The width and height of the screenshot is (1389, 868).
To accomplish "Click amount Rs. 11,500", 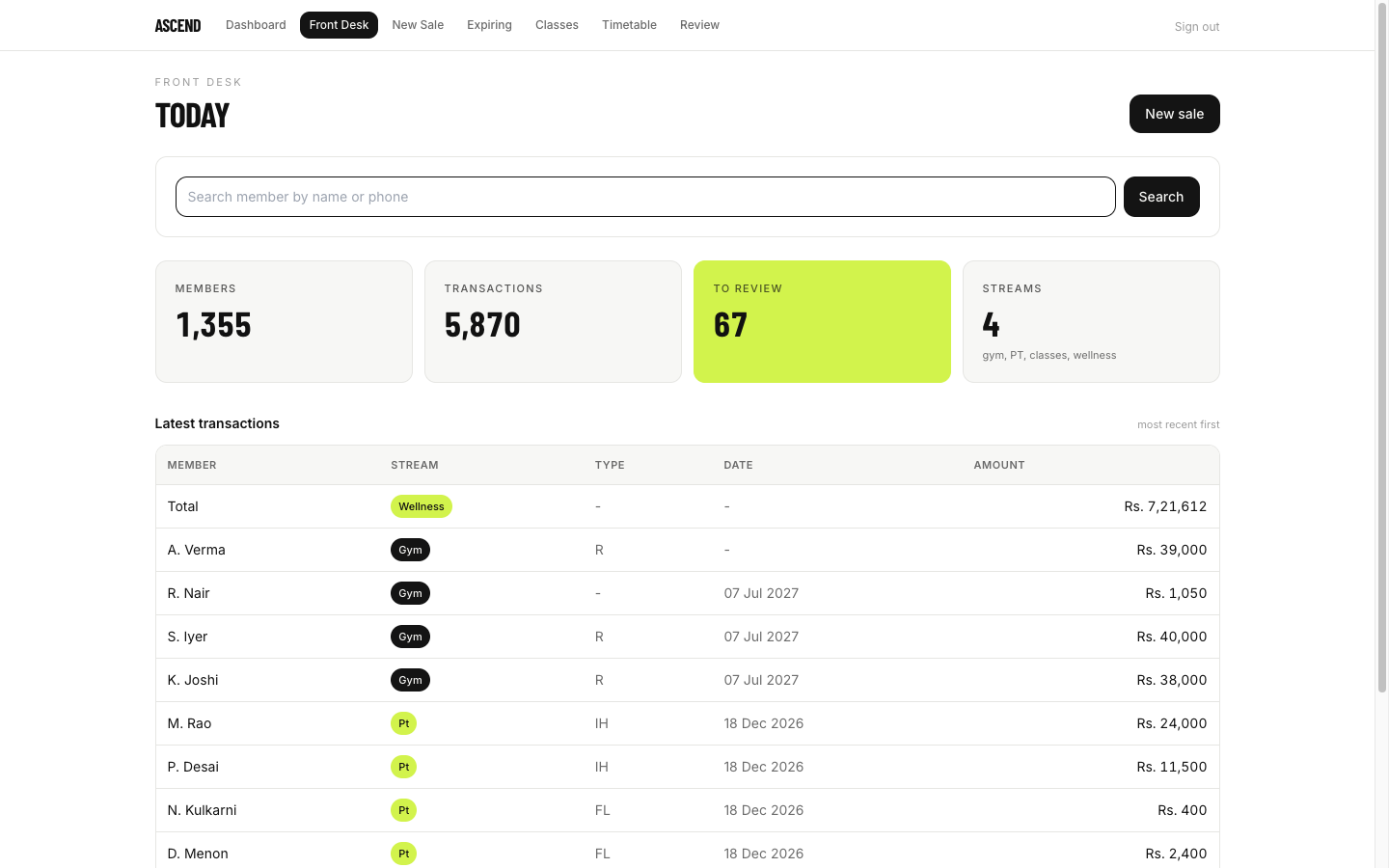I will pyautogui.click(x=1172, y=767).
